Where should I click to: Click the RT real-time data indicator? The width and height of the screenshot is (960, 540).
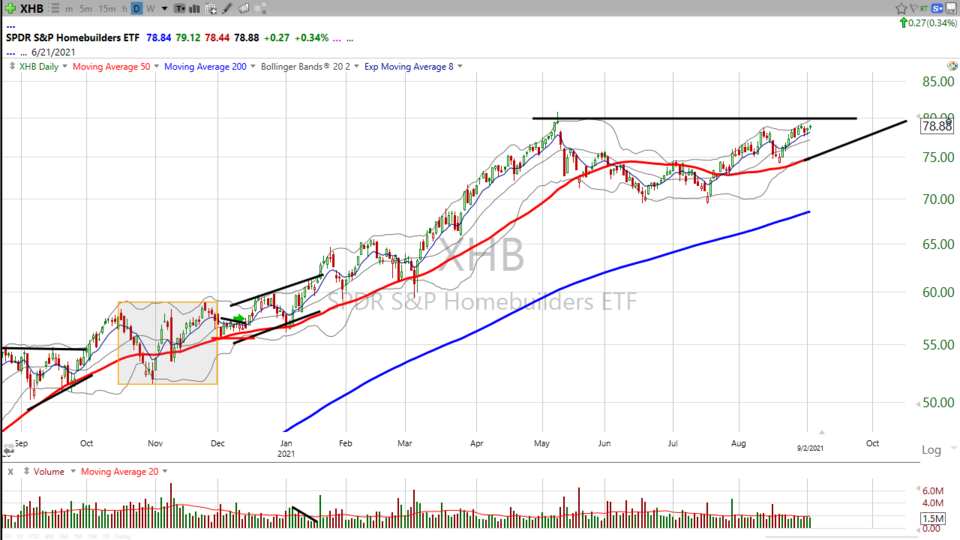click(x=924, y=9)
